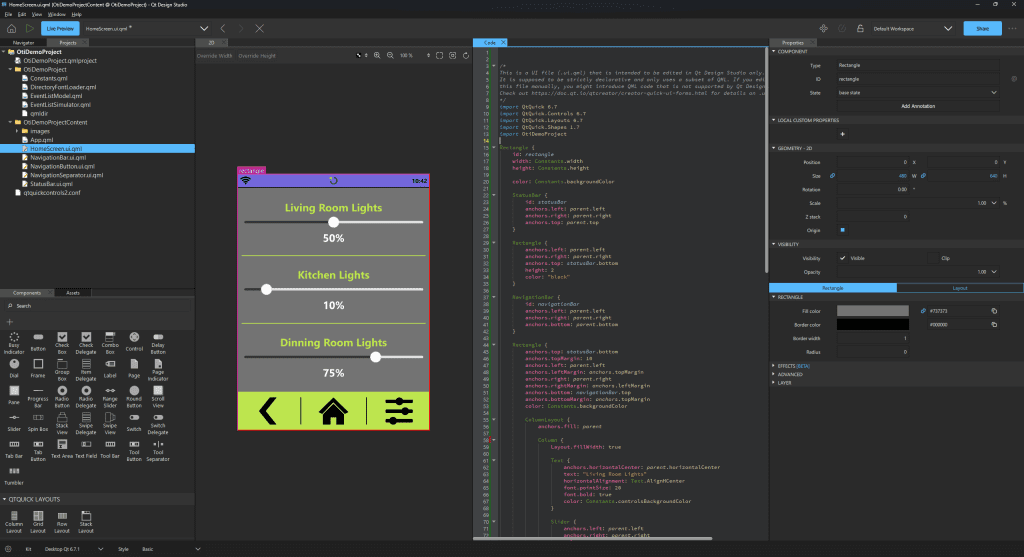Click the Radius input field
The image size is (1024, 557).
point(872,352)
